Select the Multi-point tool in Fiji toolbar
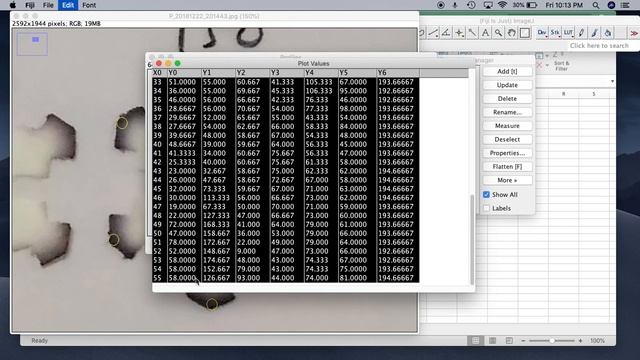The height and width of the screenshot is (360, 640). [459, 33]
